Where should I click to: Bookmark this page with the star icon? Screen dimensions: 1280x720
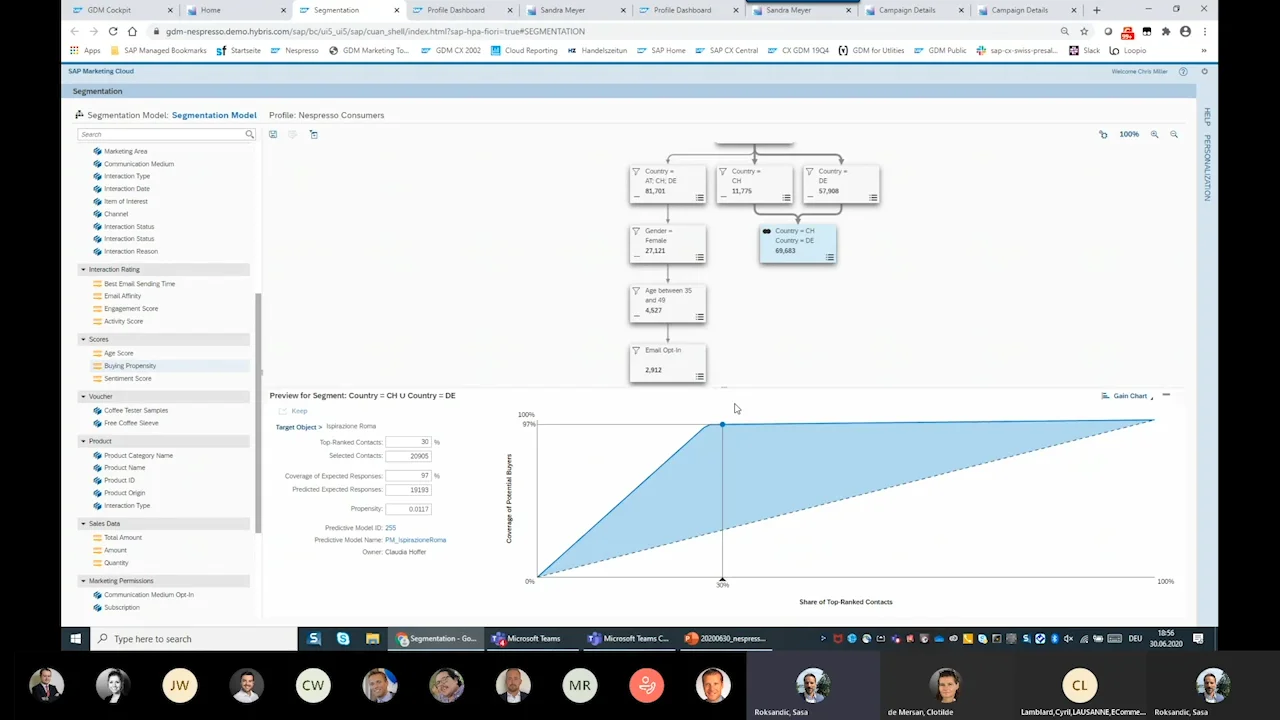point(1084,31)
